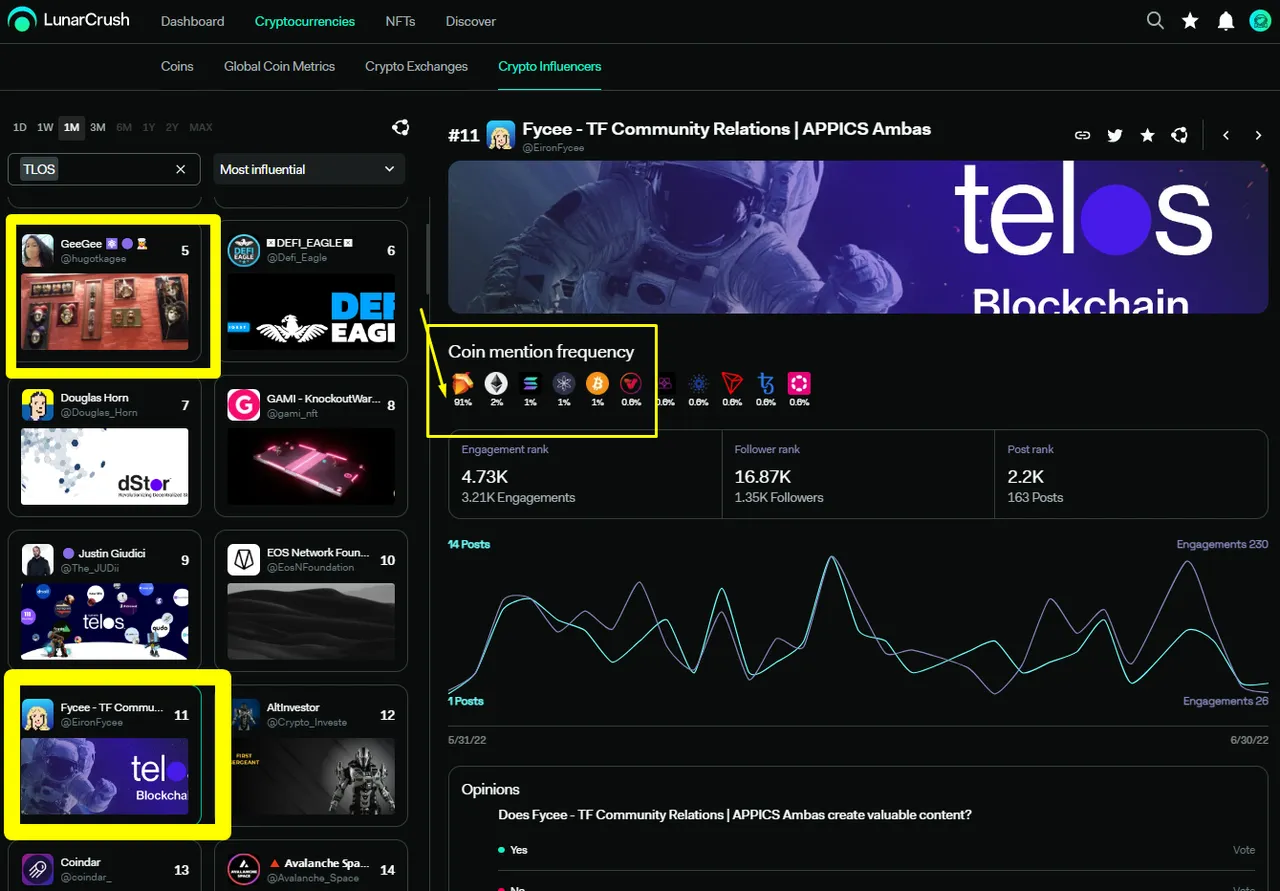This screenshot has width=1280, height=891.
Task: Set time range to MAX
Action: coord(200,127)
